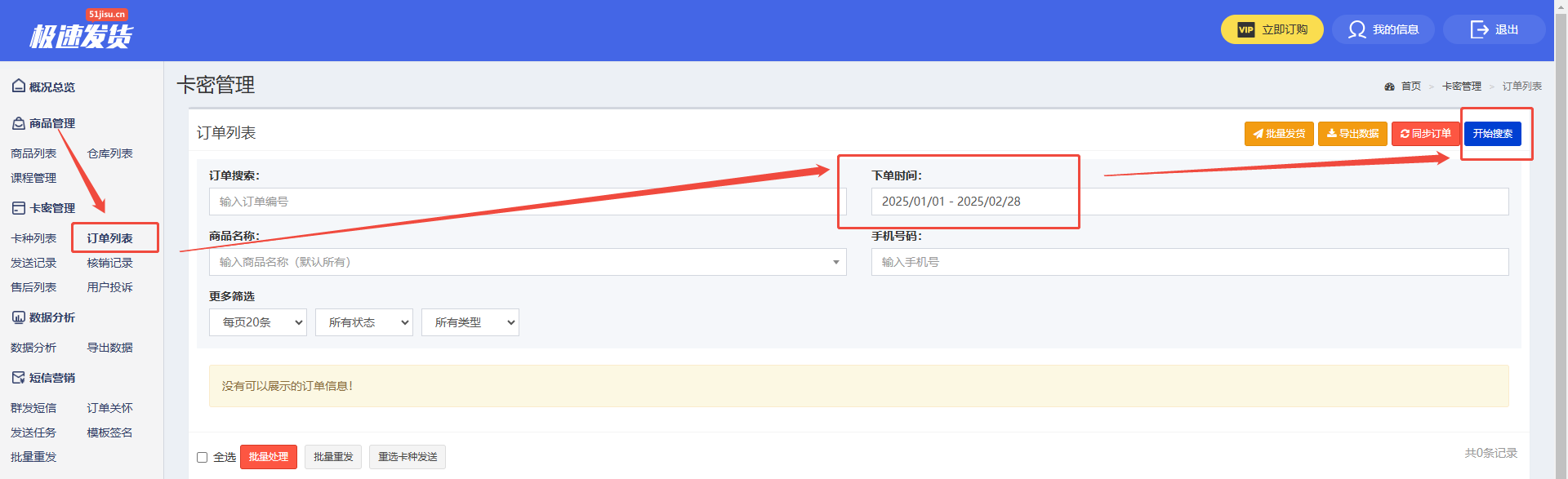Image resolution: width=1568 pixels, height=479 pixels.
Task: Click the red 同步订单 button
Action: point(1426,134)
